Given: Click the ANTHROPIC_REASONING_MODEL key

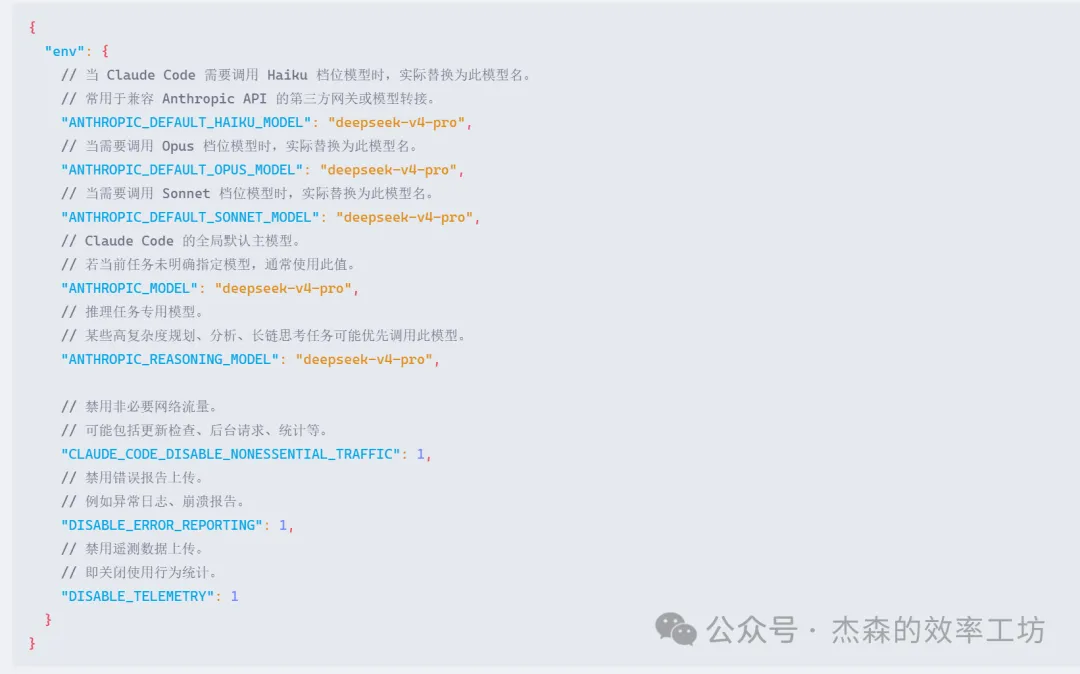Looking at the screenshot, I should [170, 359].
